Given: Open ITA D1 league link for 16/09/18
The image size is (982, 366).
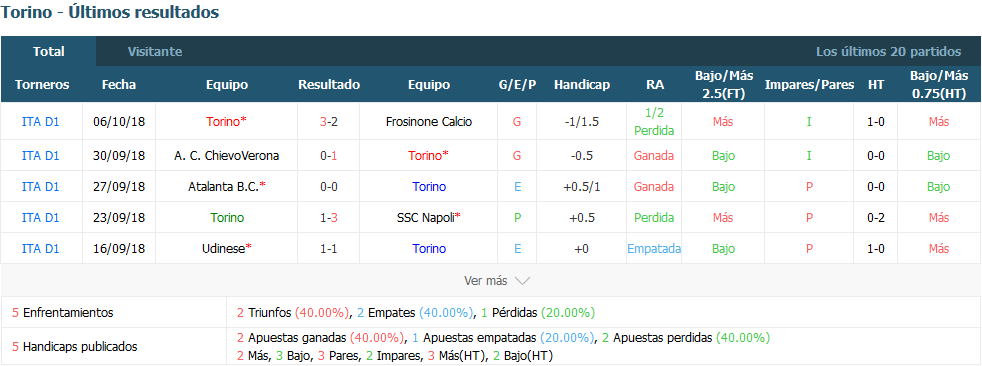Looking at the screenshot, I should tap(41, 249).
